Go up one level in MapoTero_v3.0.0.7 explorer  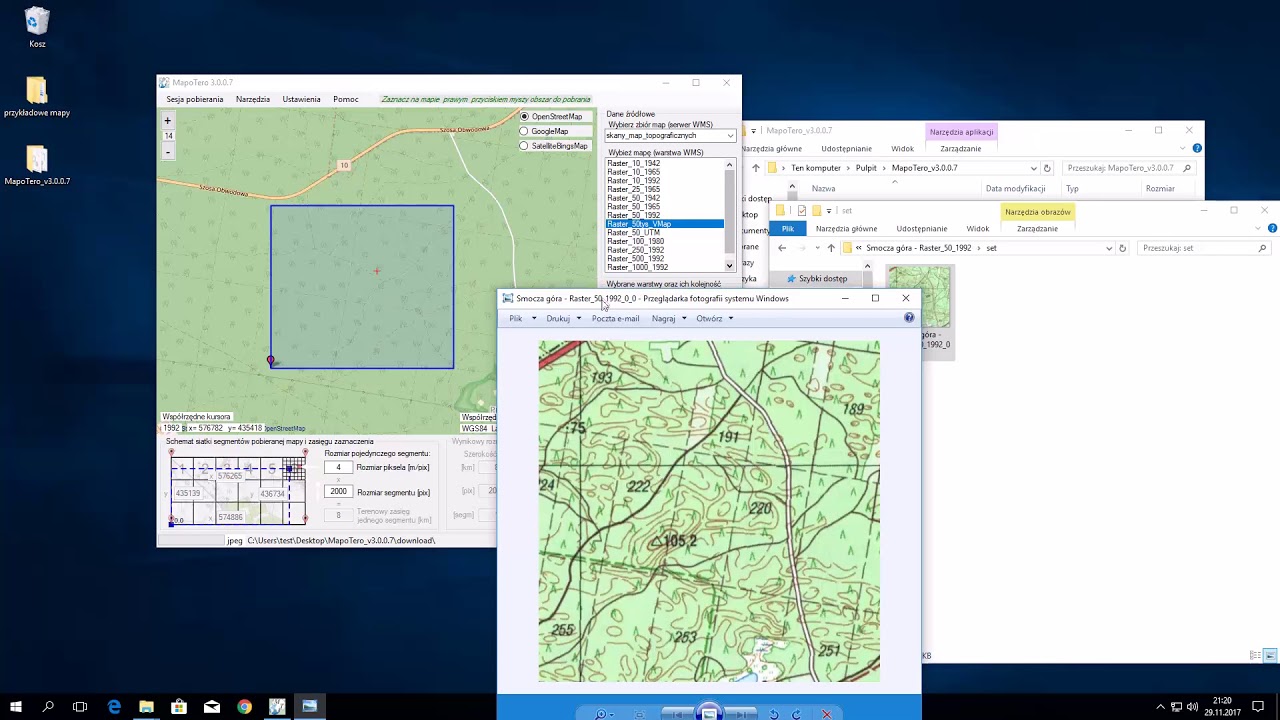(x=756, y=168)
